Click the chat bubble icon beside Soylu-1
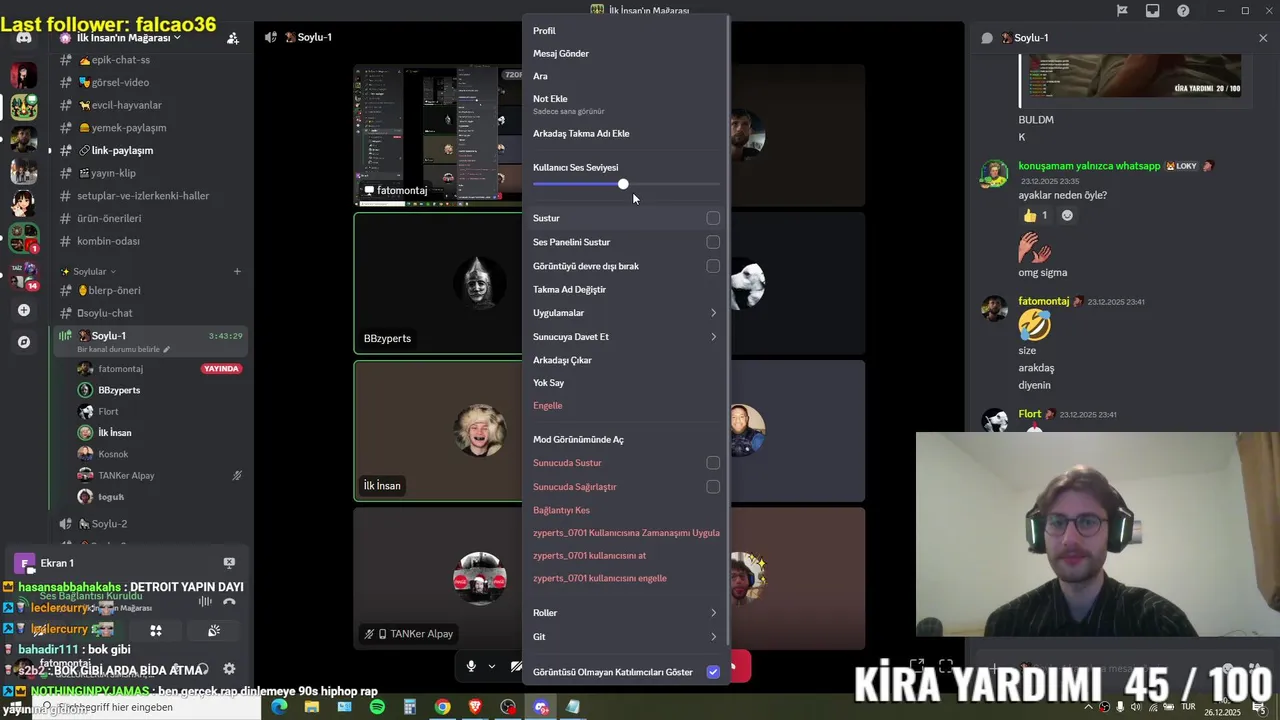The image size is (1280, 720). [987, 38]
